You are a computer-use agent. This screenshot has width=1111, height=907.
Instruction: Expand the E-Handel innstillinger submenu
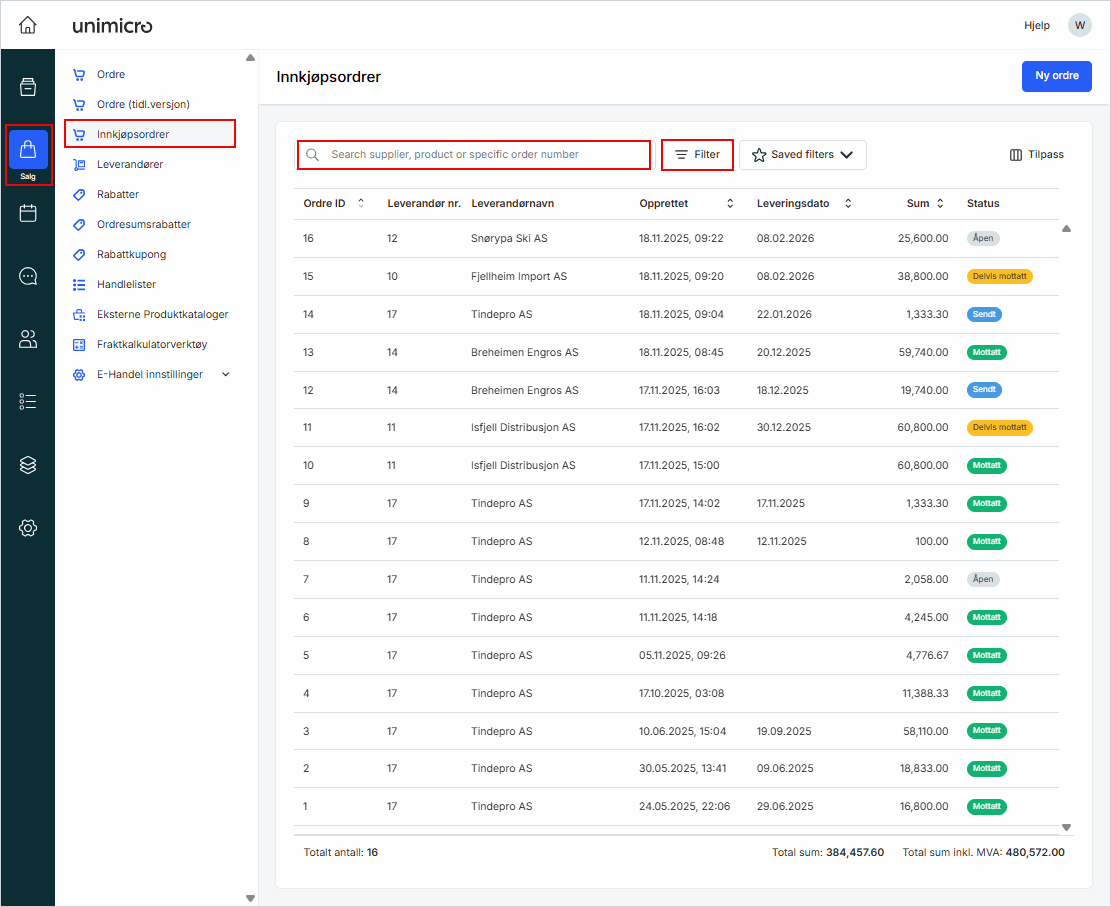pos(224,374)
